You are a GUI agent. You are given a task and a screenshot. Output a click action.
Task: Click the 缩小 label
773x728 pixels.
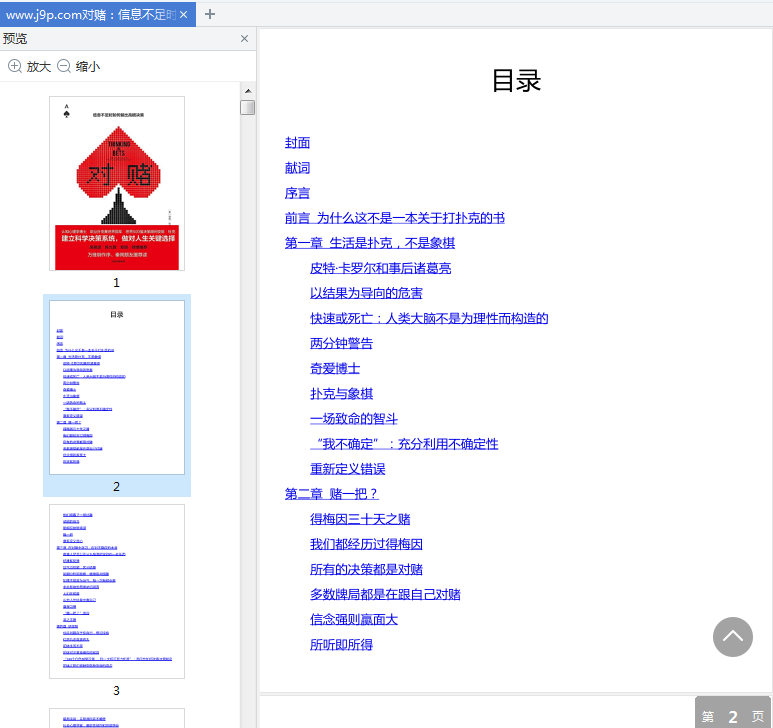[88, 67]
